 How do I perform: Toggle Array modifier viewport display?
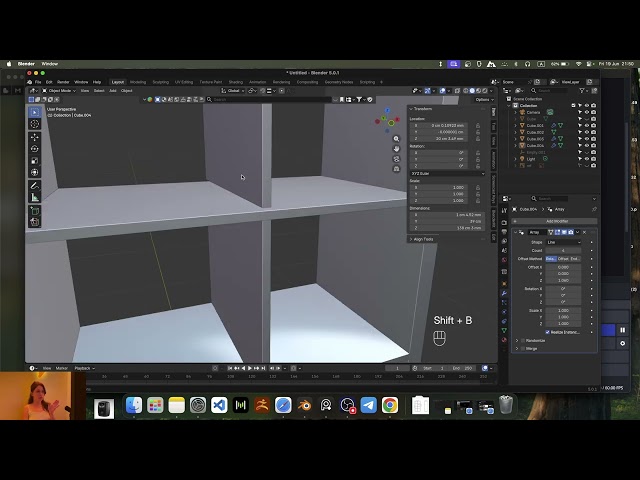point(564,232)
